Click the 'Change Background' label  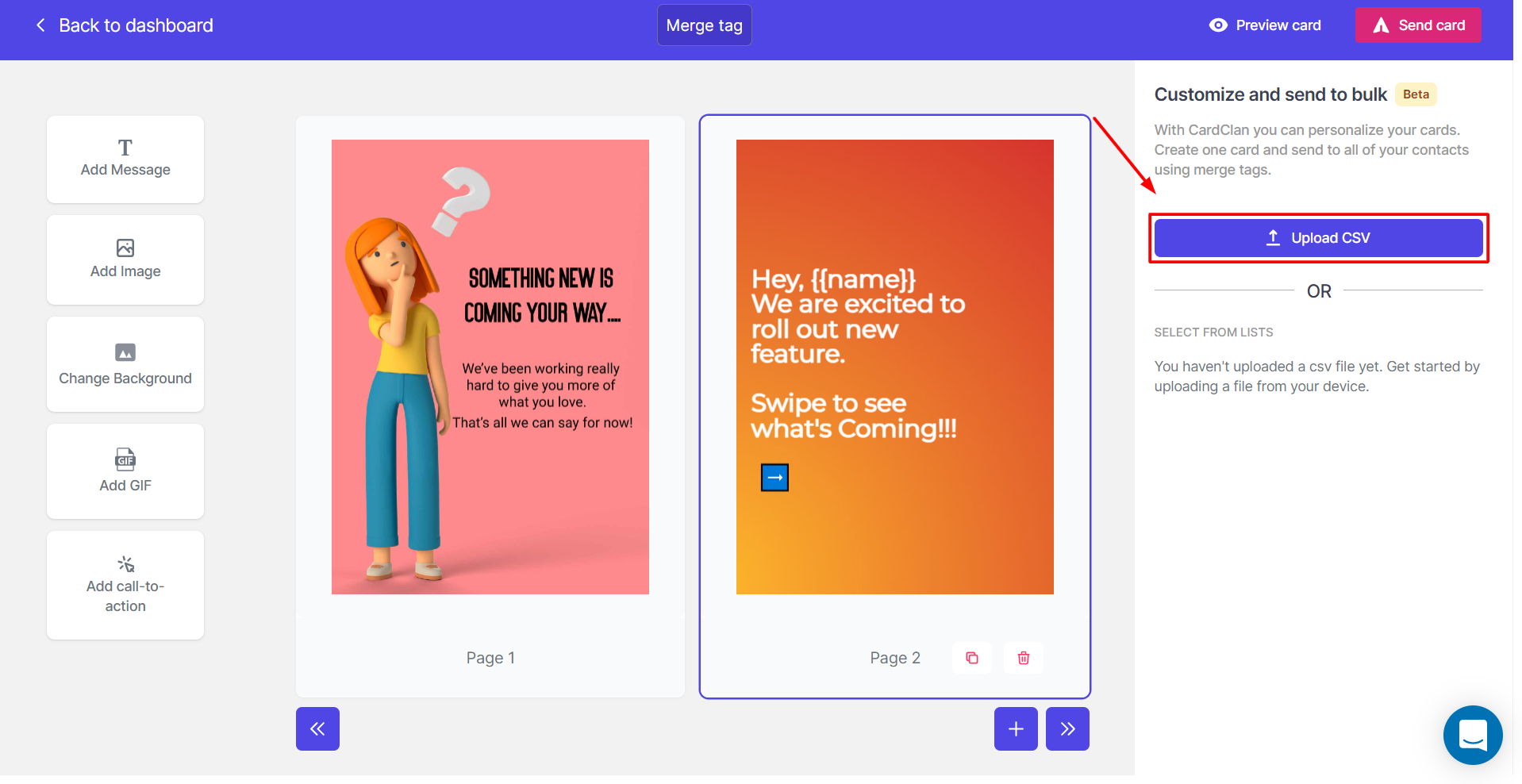pos(125,379)
